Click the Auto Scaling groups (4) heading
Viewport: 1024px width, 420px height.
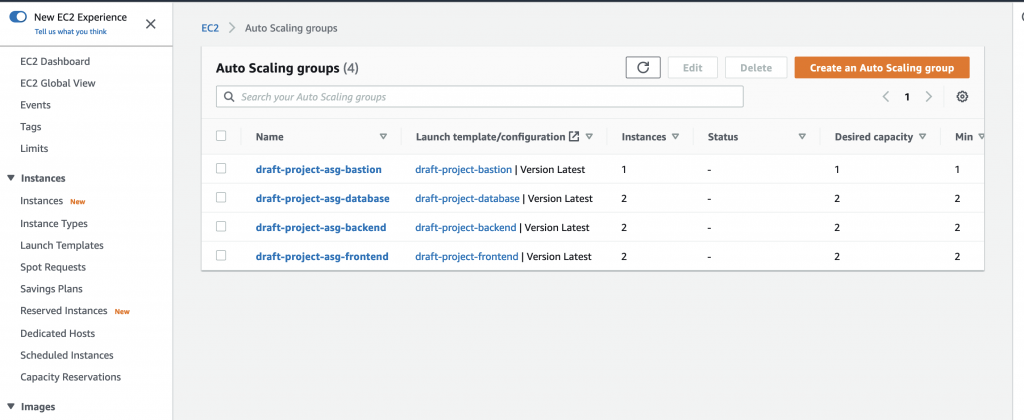tap(287, 68)
